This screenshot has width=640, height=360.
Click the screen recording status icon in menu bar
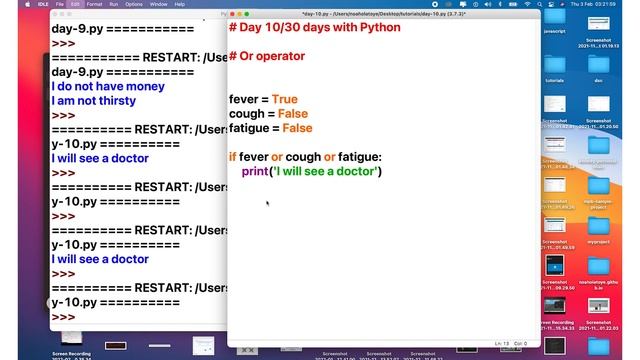pos(435,4)
